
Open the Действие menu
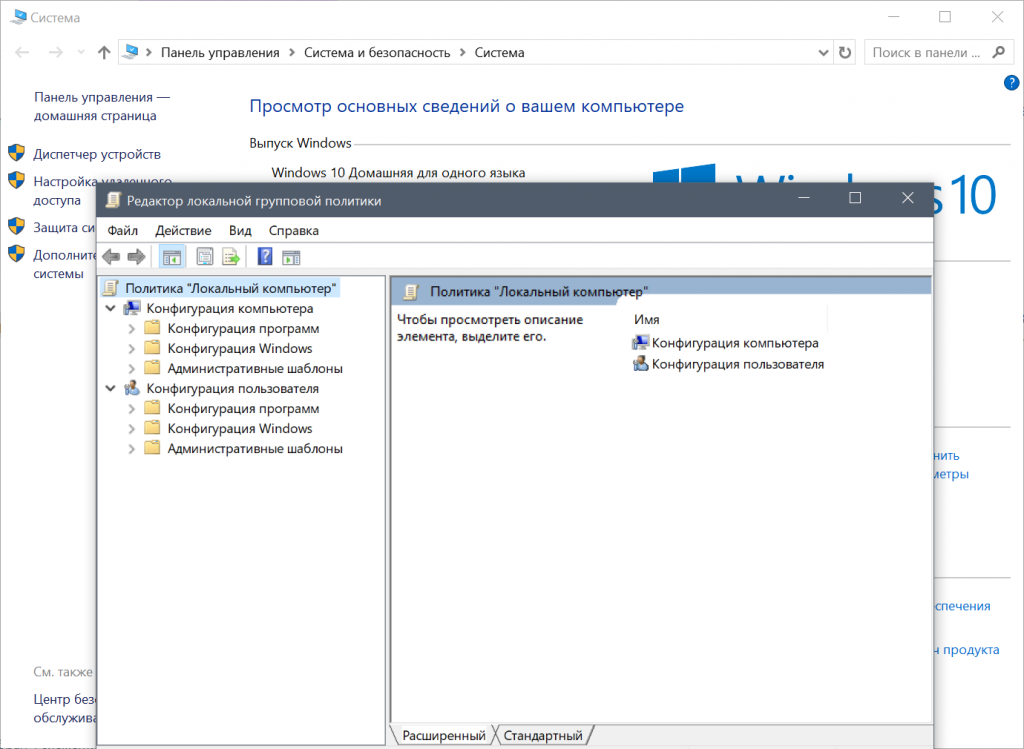tap(183, 230)
